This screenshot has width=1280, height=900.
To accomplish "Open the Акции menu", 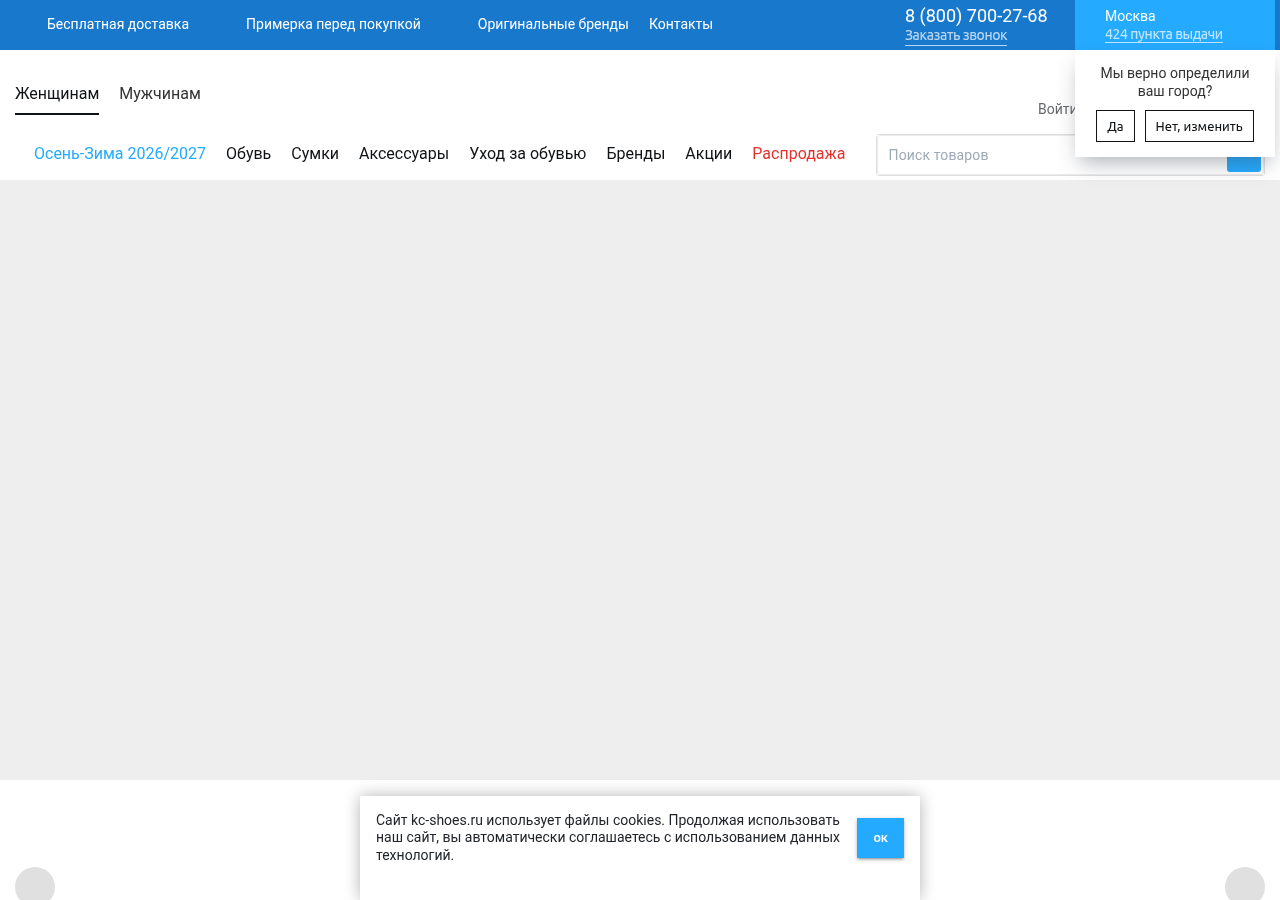I will point(709,154).
